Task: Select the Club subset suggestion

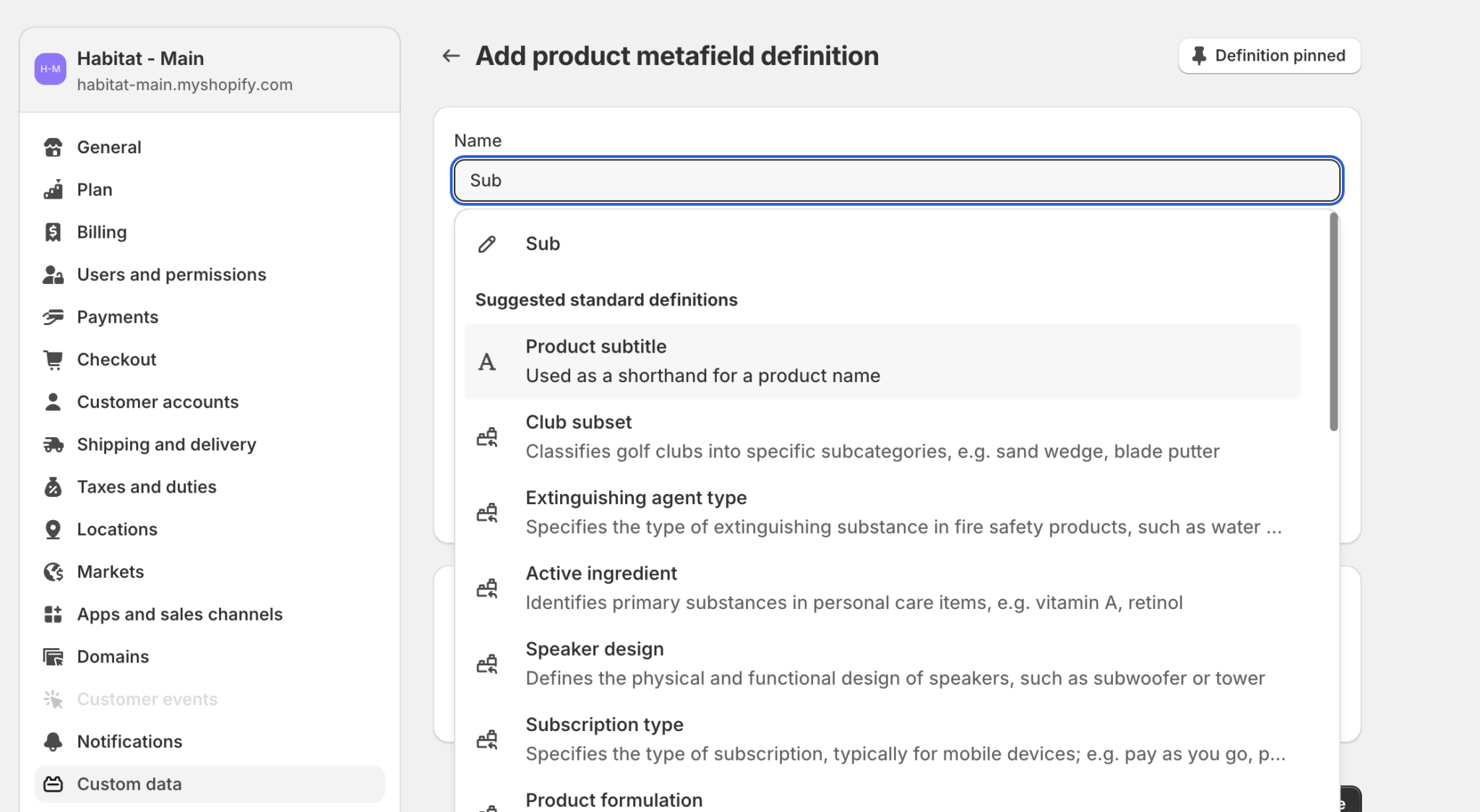Action: point(795,436)
